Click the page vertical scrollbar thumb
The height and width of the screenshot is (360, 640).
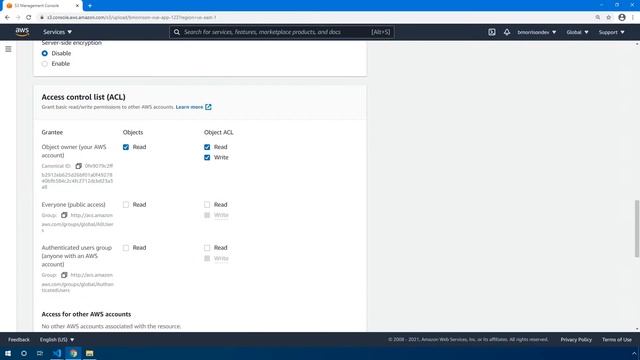[637, 229]
